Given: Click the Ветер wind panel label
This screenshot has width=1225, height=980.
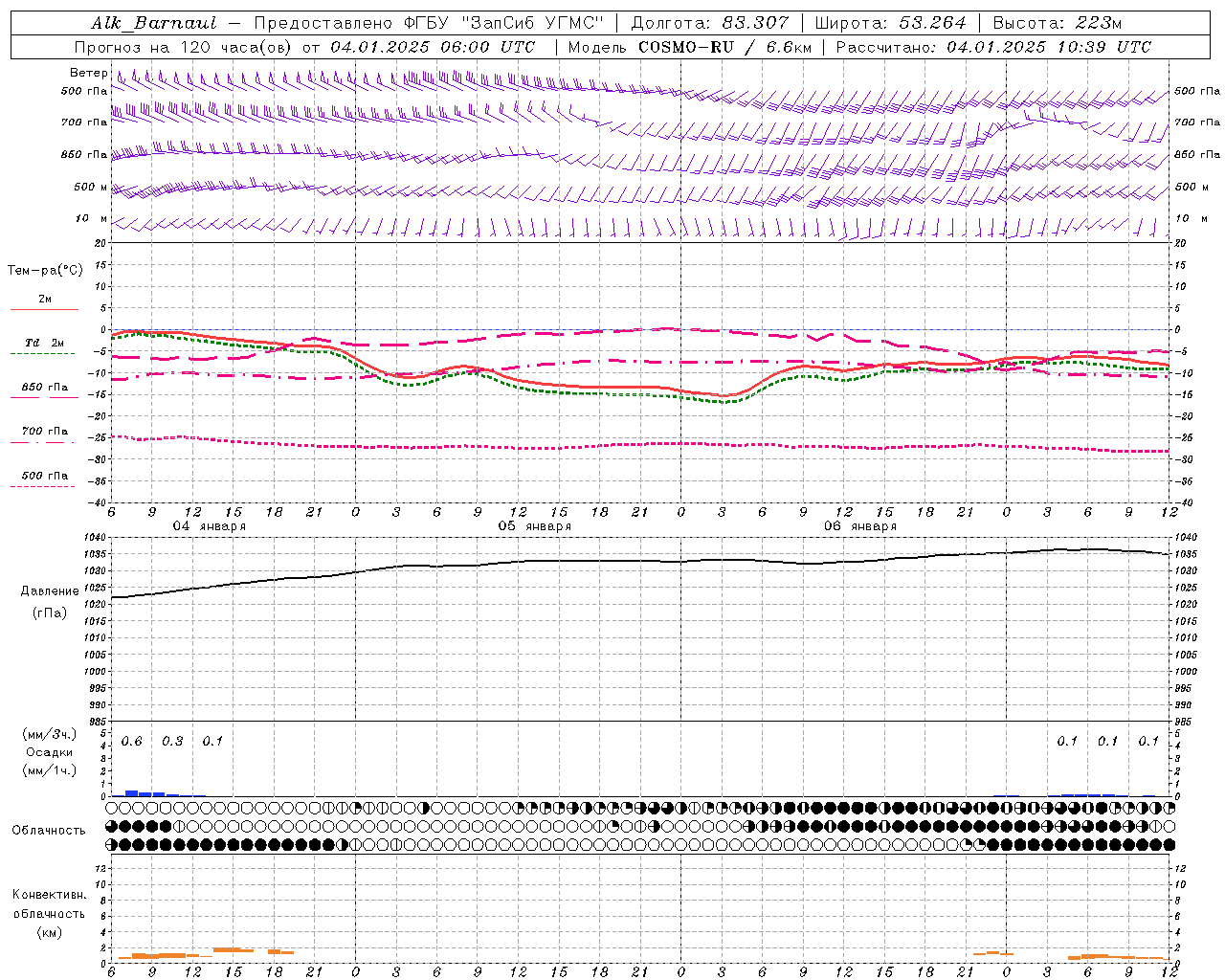Looking at the screenshot, I should [x=88, y=73].
